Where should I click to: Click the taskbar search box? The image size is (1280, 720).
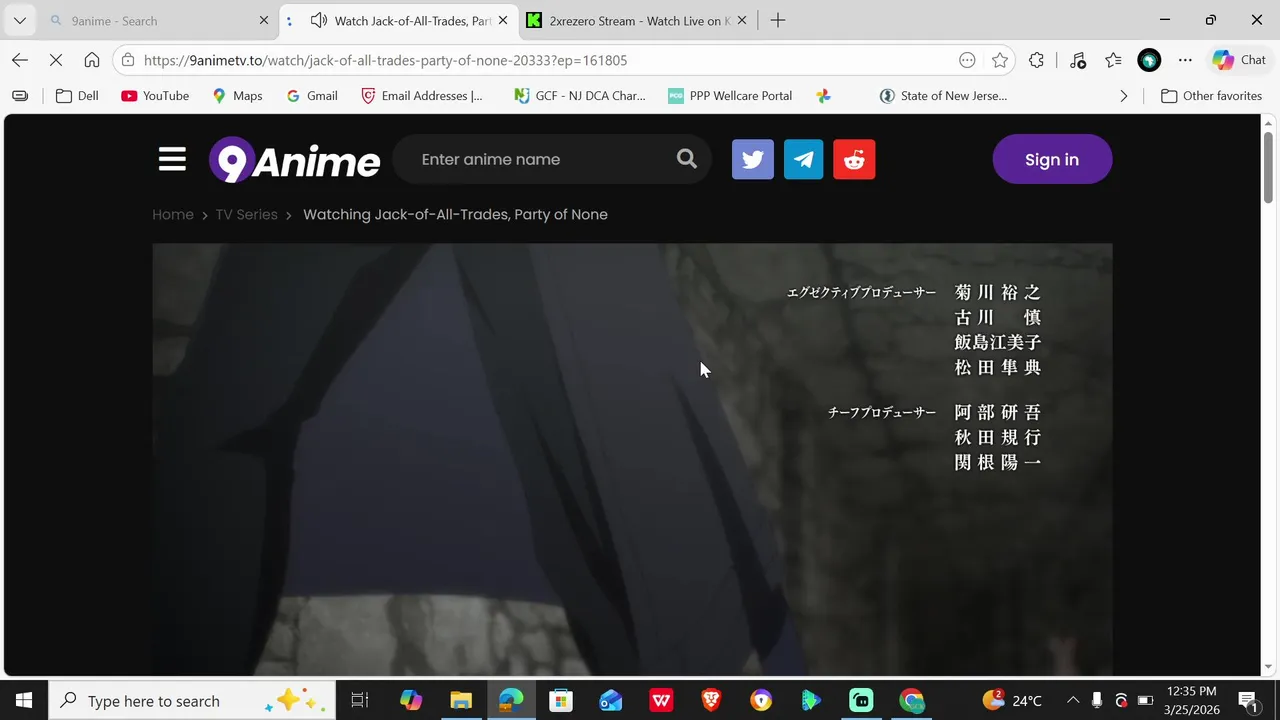click(x=191, y=700)
